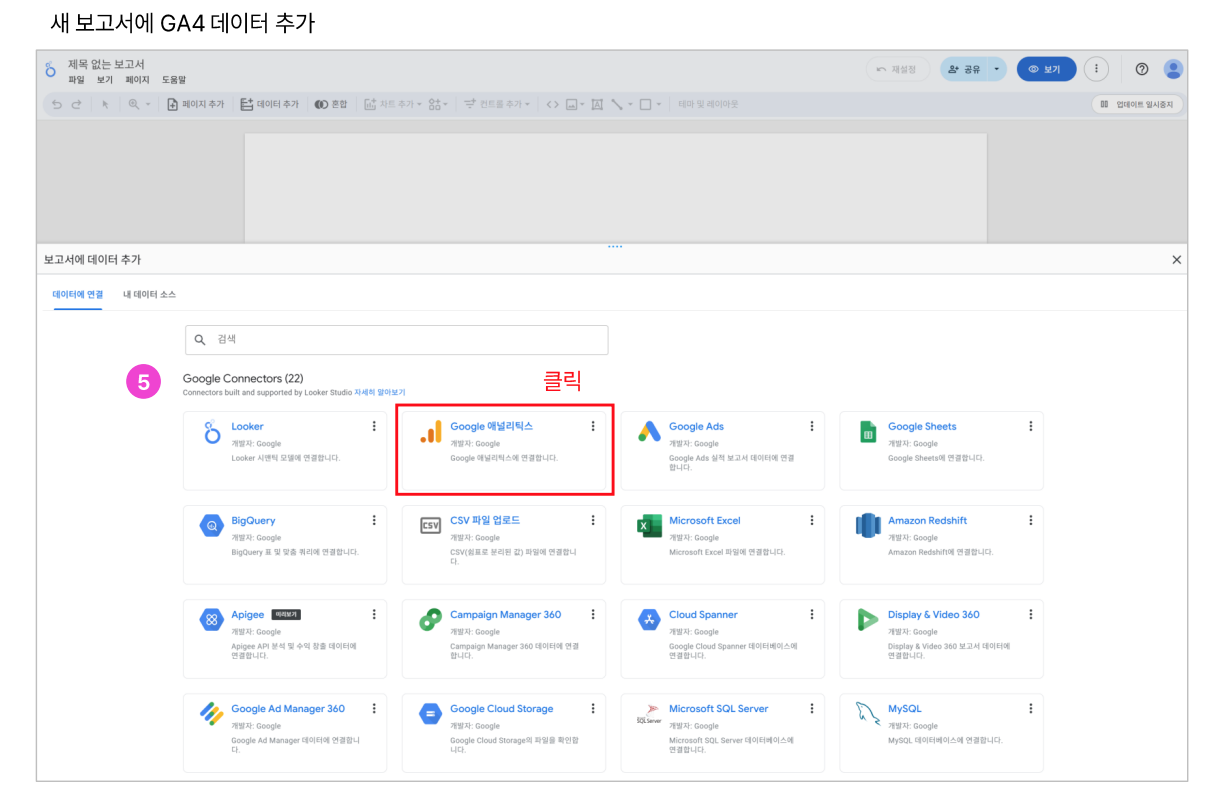The height and width of the screenshot is (796, 1222).
Task: Click the Display & Video 360 icon
Action: [x=868, y=620]
